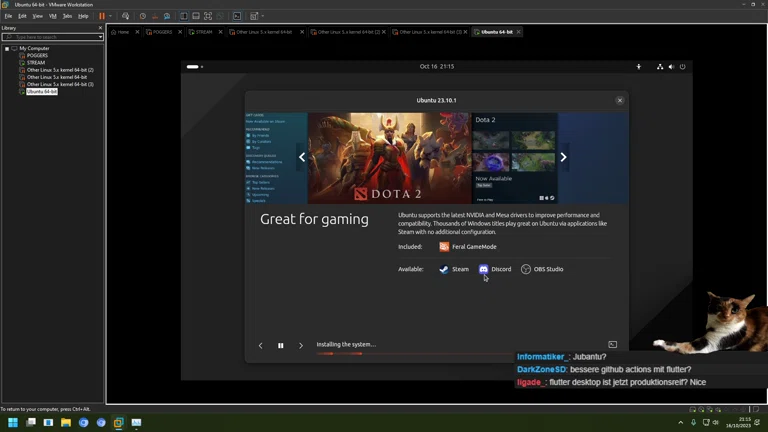Open the Tabs menu

pos(68,16)
